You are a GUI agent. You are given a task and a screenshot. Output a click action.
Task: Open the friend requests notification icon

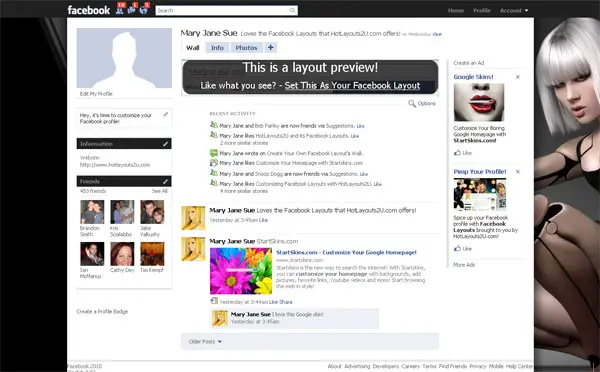click(x=120, y=10)
